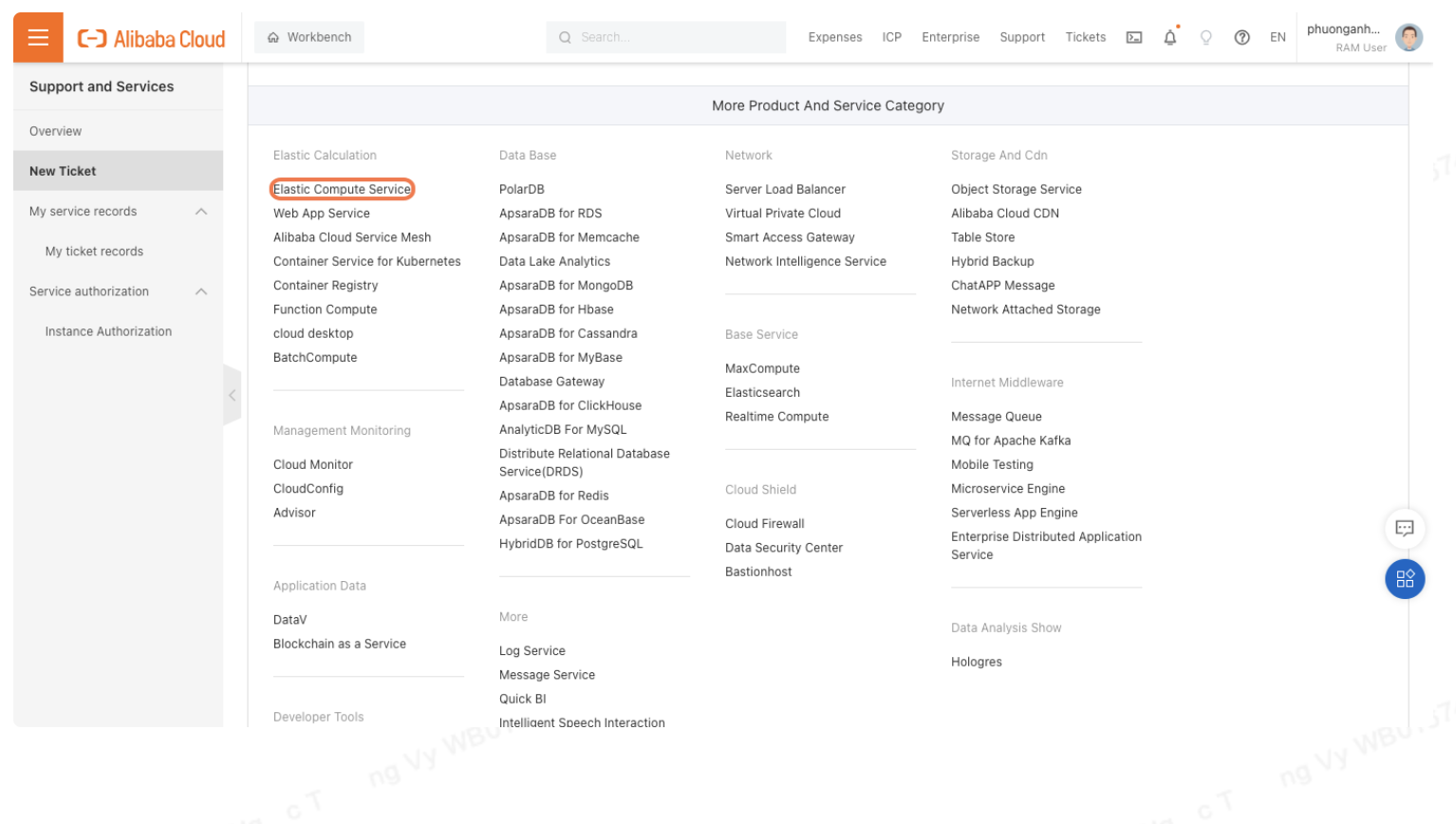
Task: Switch language via EN selector
Action: click(x=1278, y=38)
